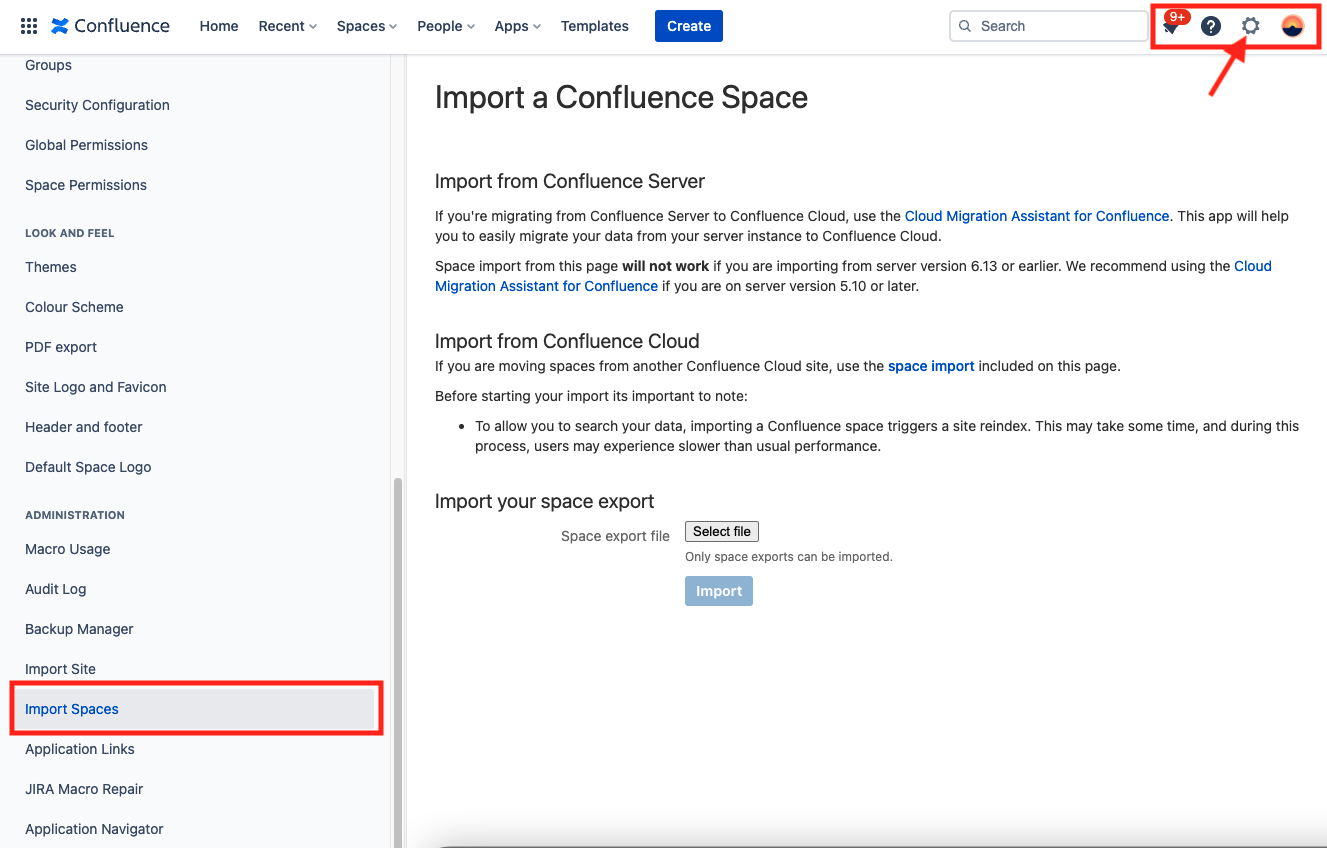This screenshot has width=1327, height=848.
Task: Click the ADMINISTRATION section label
Action: click(x=75, y=515)
